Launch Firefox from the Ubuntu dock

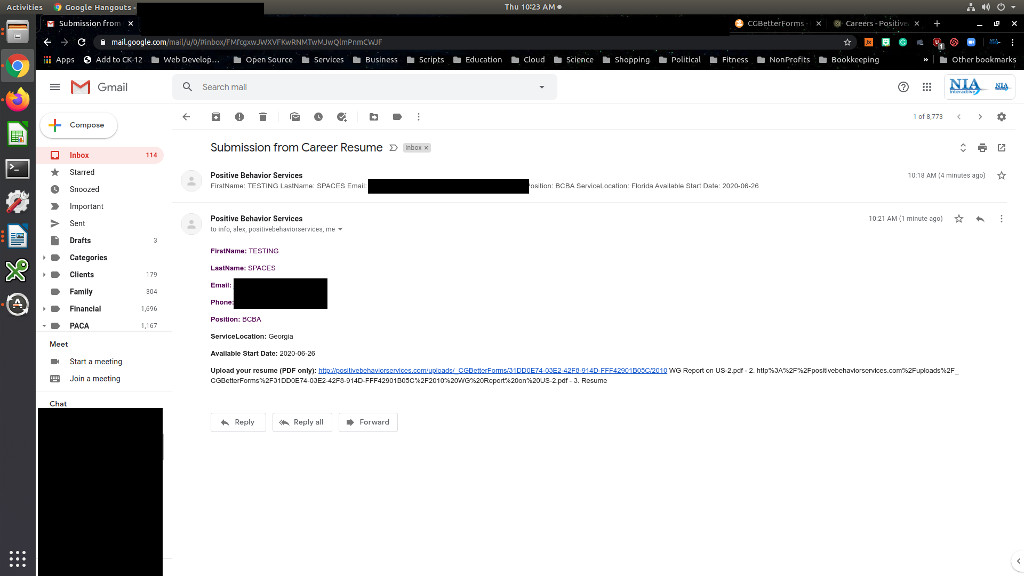(17, 99)
